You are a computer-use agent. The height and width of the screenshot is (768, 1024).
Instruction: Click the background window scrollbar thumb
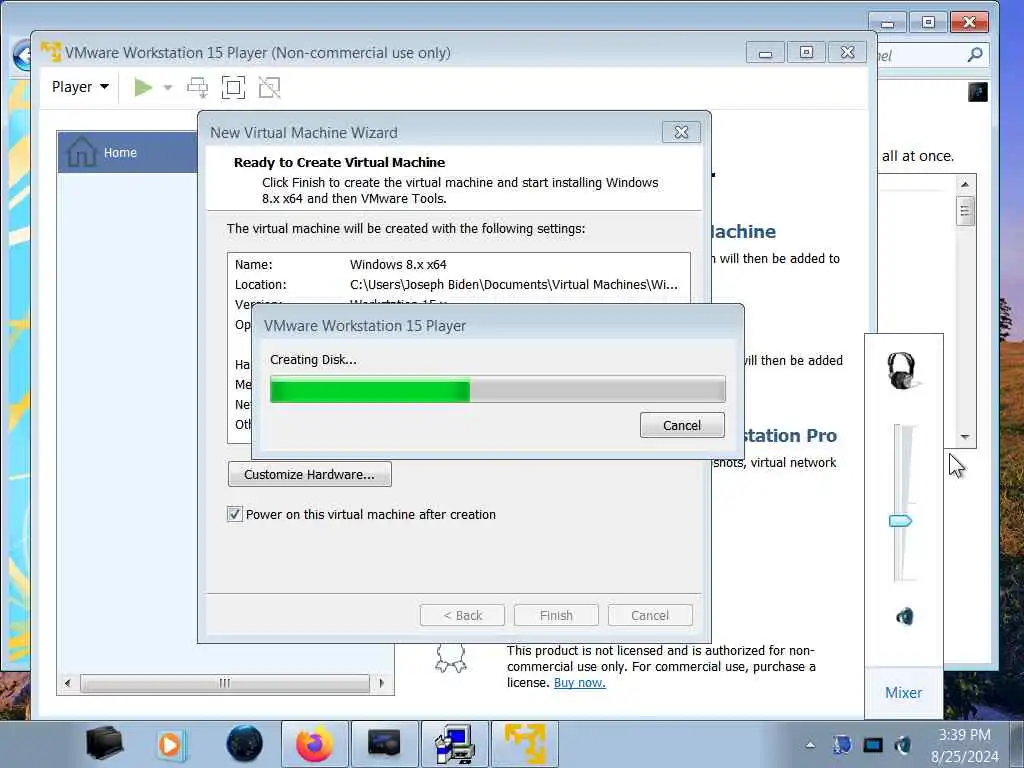click(x=965, y=210)
